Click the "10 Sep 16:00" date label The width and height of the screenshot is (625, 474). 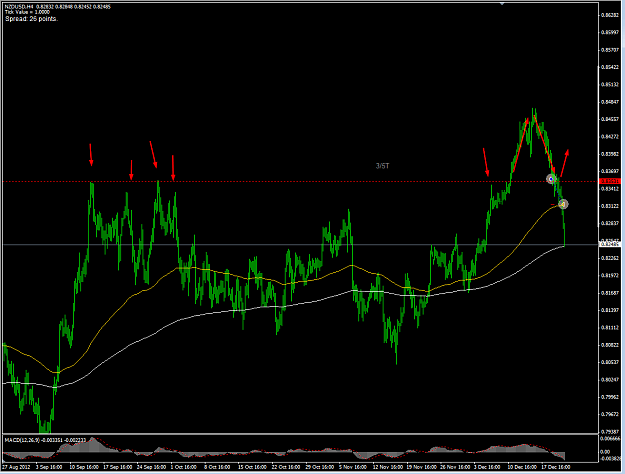(84, 466)
